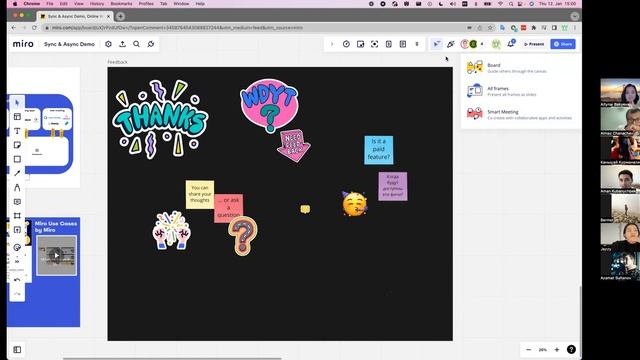Screen dimensions: 640x360
Task: Choose the Board presentation option
Action: [520, 68]
